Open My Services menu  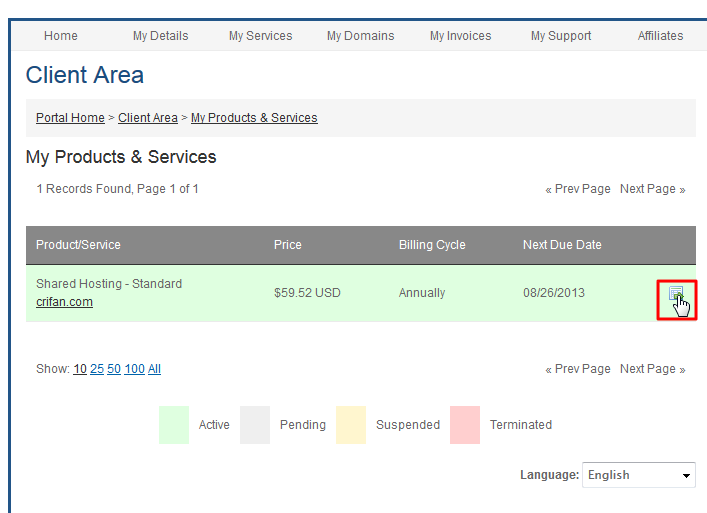260,36
